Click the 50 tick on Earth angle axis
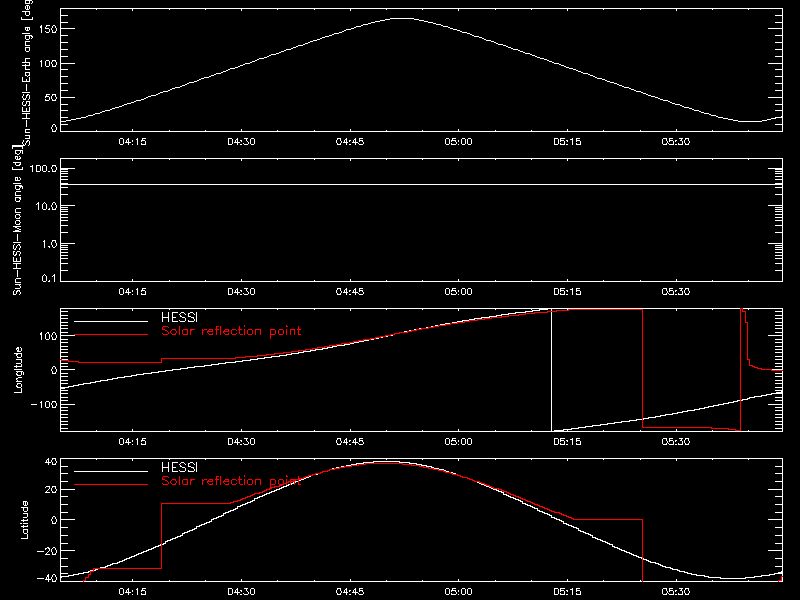 51,97
